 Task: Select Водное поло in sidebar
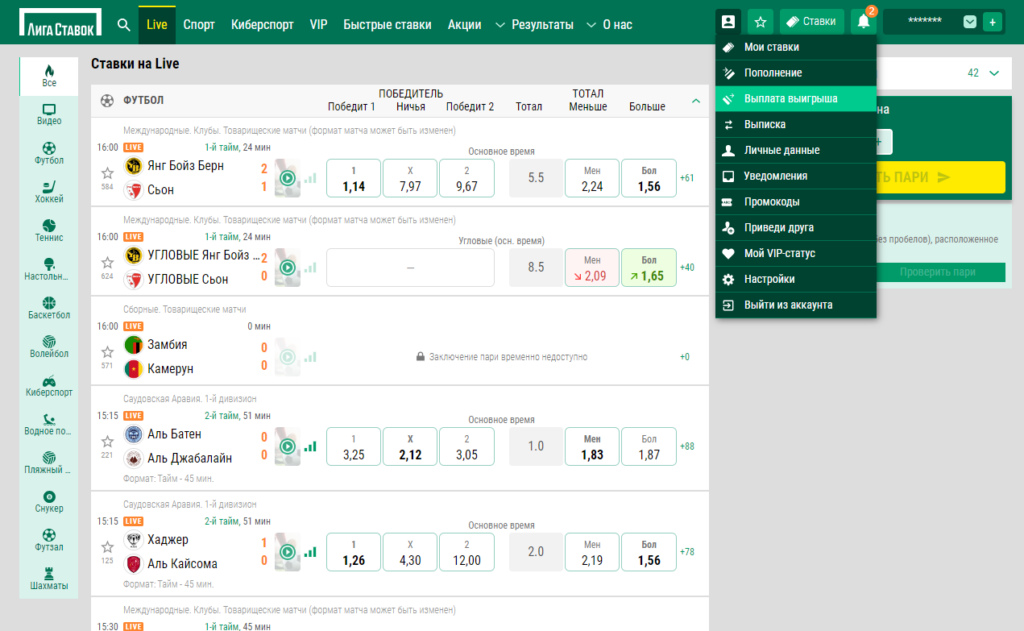49,424
